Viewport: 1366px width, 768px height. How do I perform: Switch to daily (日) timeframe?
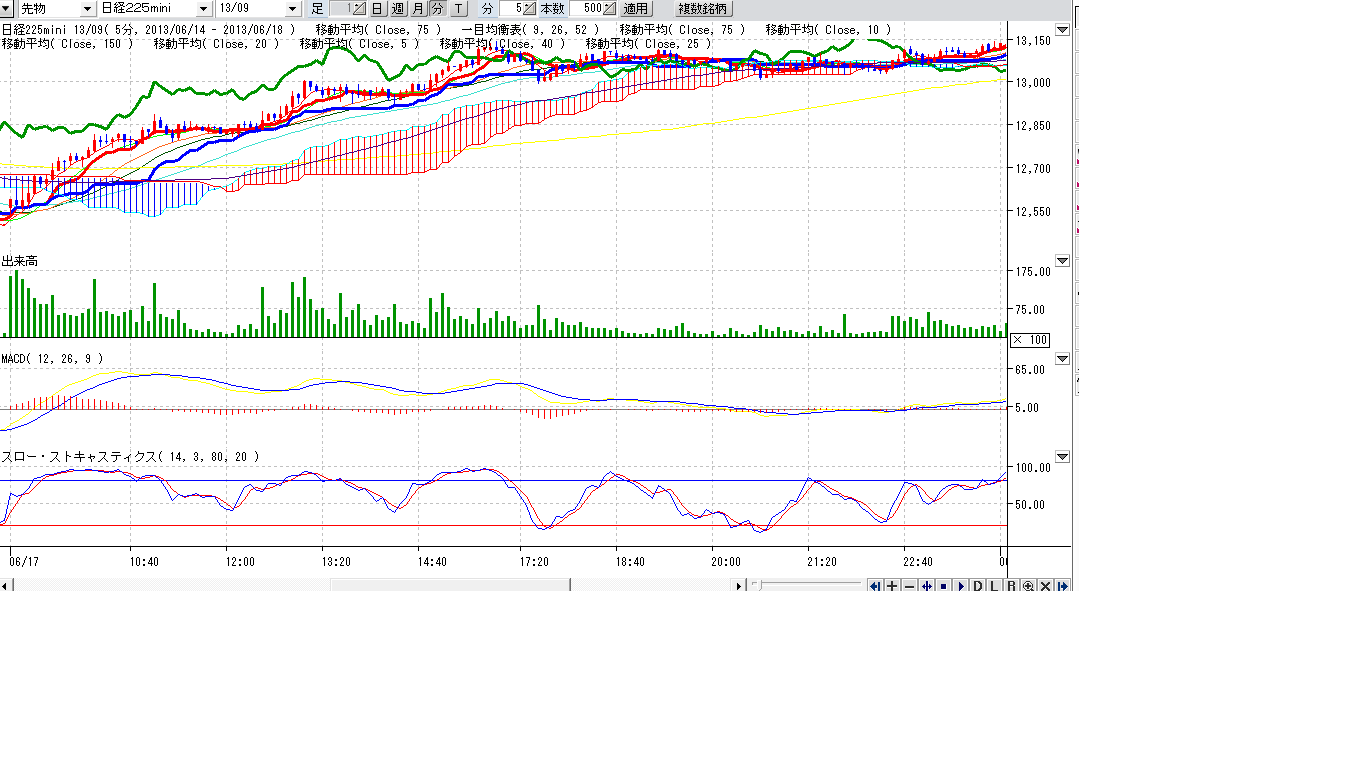tap(376, 8)
